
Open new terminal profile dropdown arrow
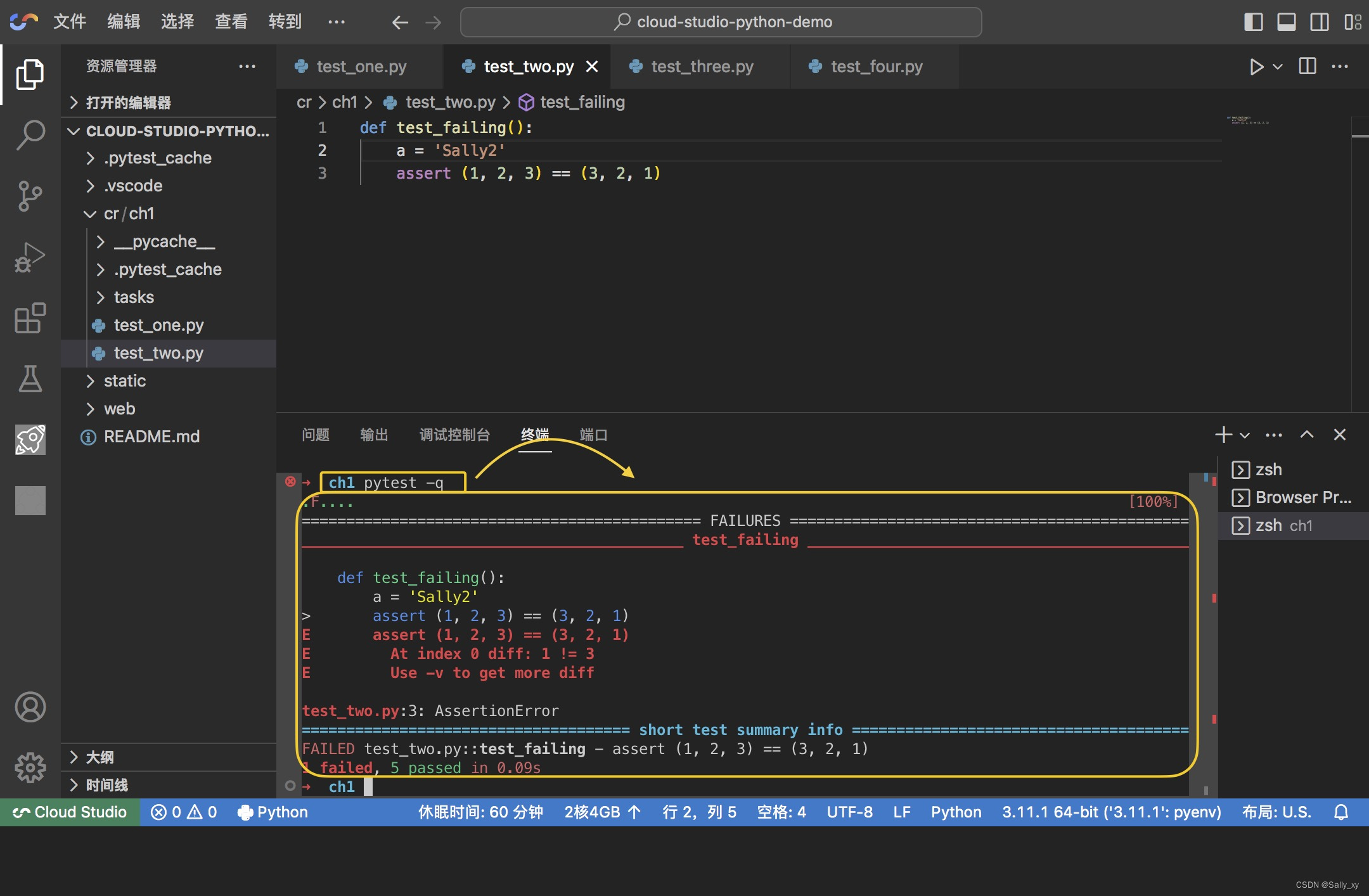click(x=1245, y=435)
